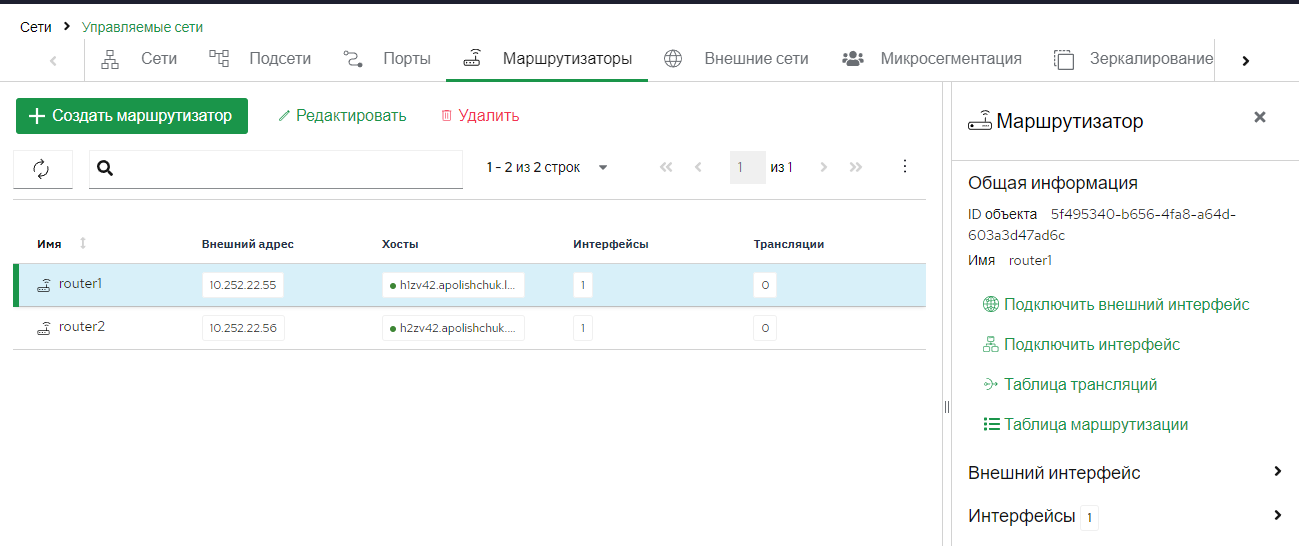Viewport: 1299px width, 546px height.
Task: Open the Подсети tab
Action: tap(260, 58)
